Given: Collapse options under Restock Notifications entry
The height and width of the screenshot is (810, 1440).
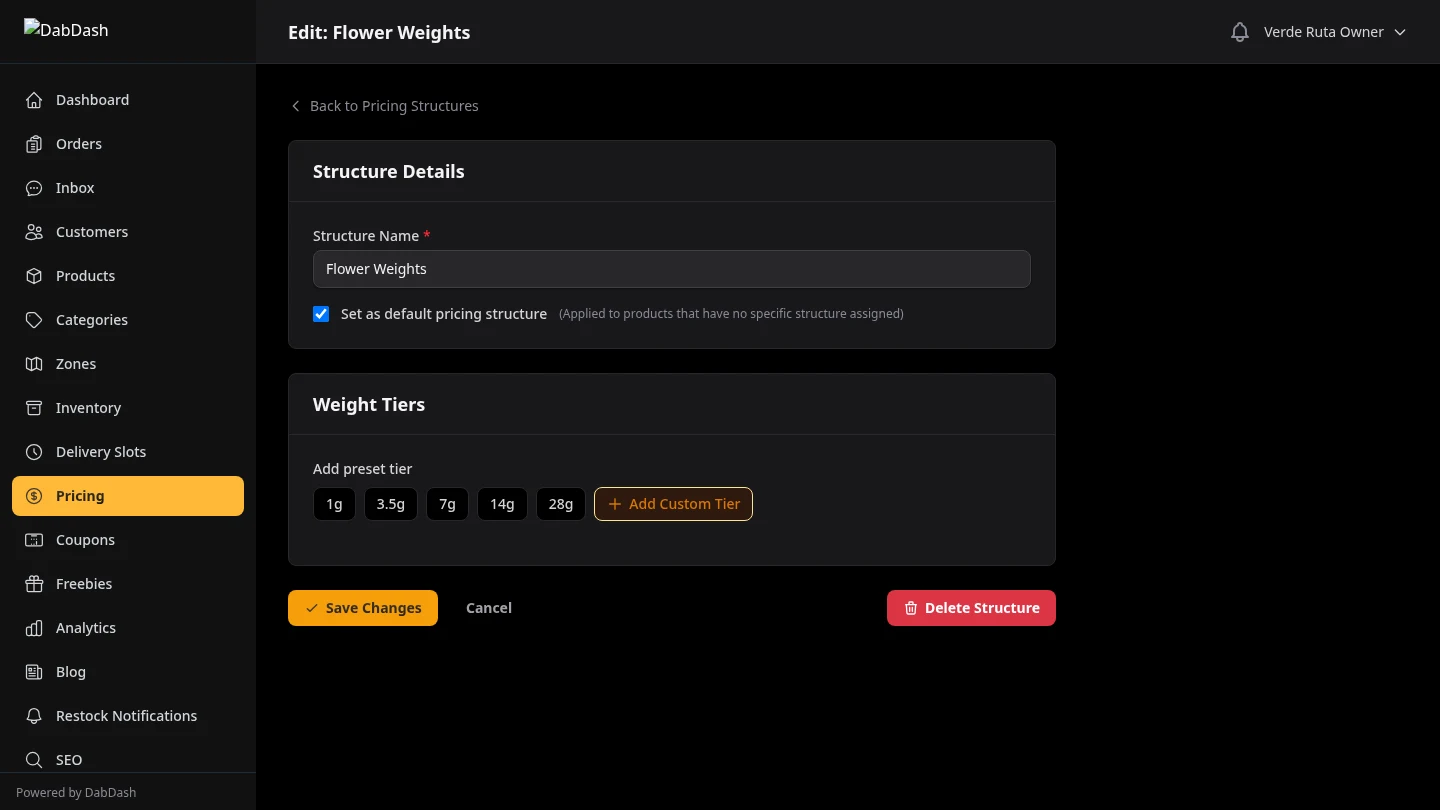Looking at the screenshot, I should pyautogui.click(x=126, y=715).
